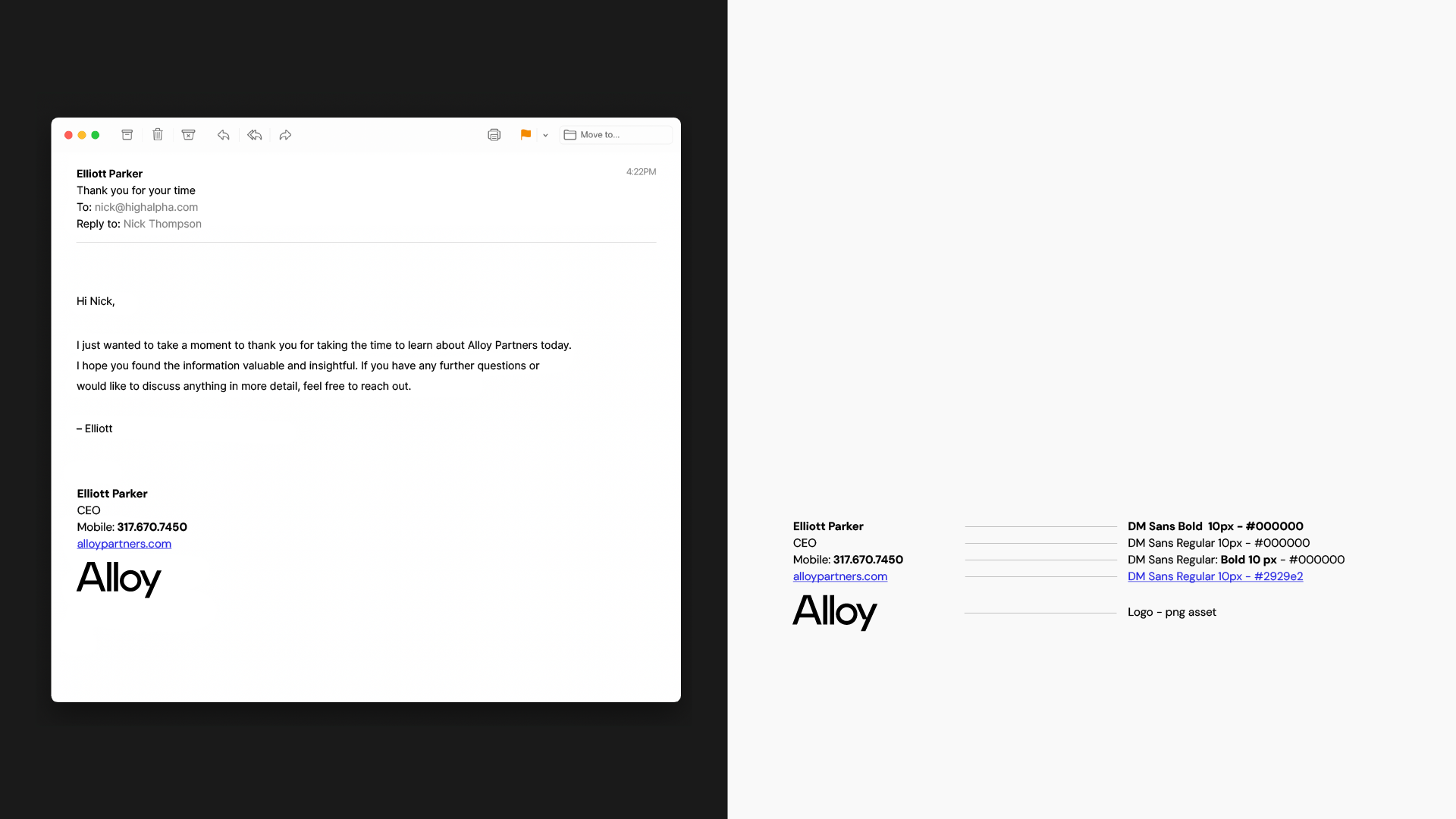Image resolution: width=1456 pixels, height=819 pixels.
Task: Flag the message with the orange flag
Action: click(x=525, y=134)
